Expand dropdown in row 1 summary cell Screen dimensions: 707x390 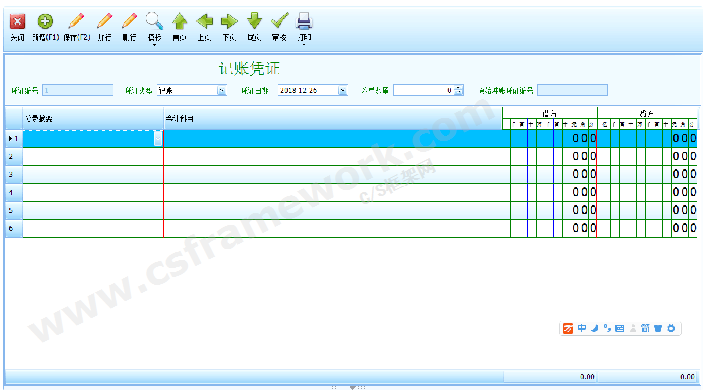158,138
